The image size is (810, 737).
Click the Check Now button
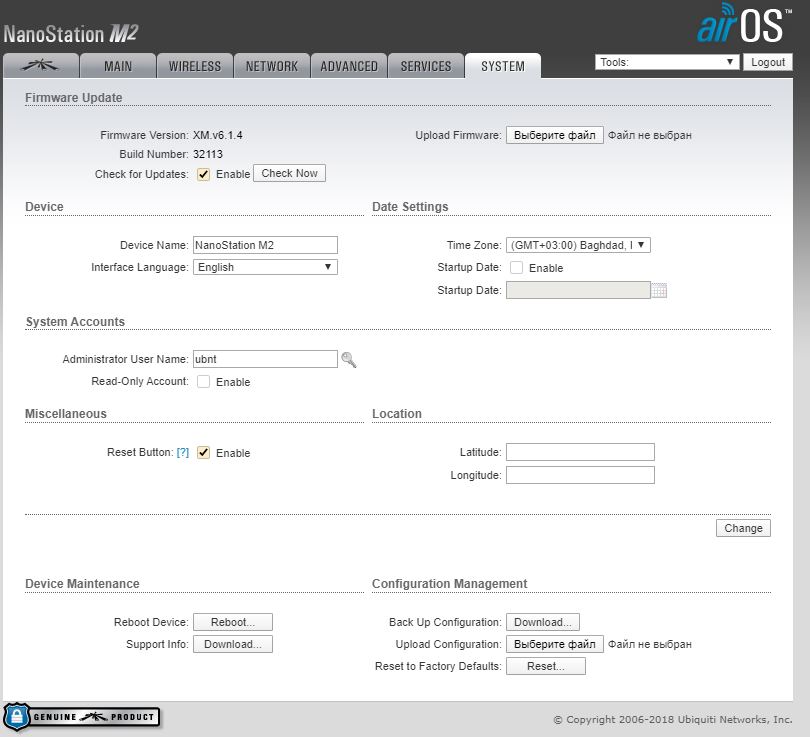[x=289, y=174]
